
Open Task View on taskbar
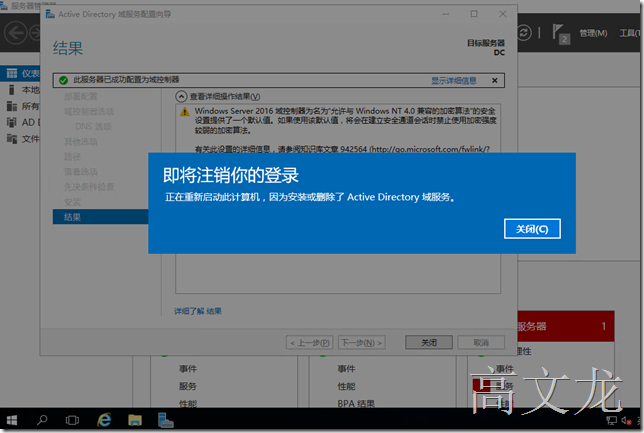point(72,420)
